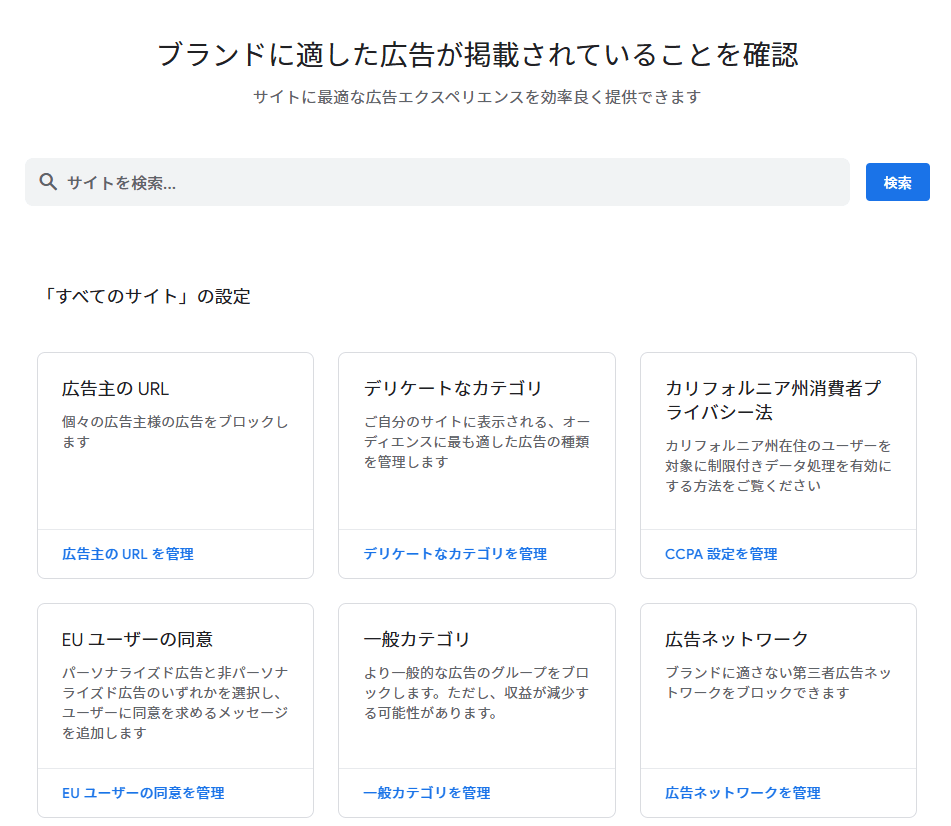
Task: Select the EU ユーザーの同意 card title
Action: 138,639
